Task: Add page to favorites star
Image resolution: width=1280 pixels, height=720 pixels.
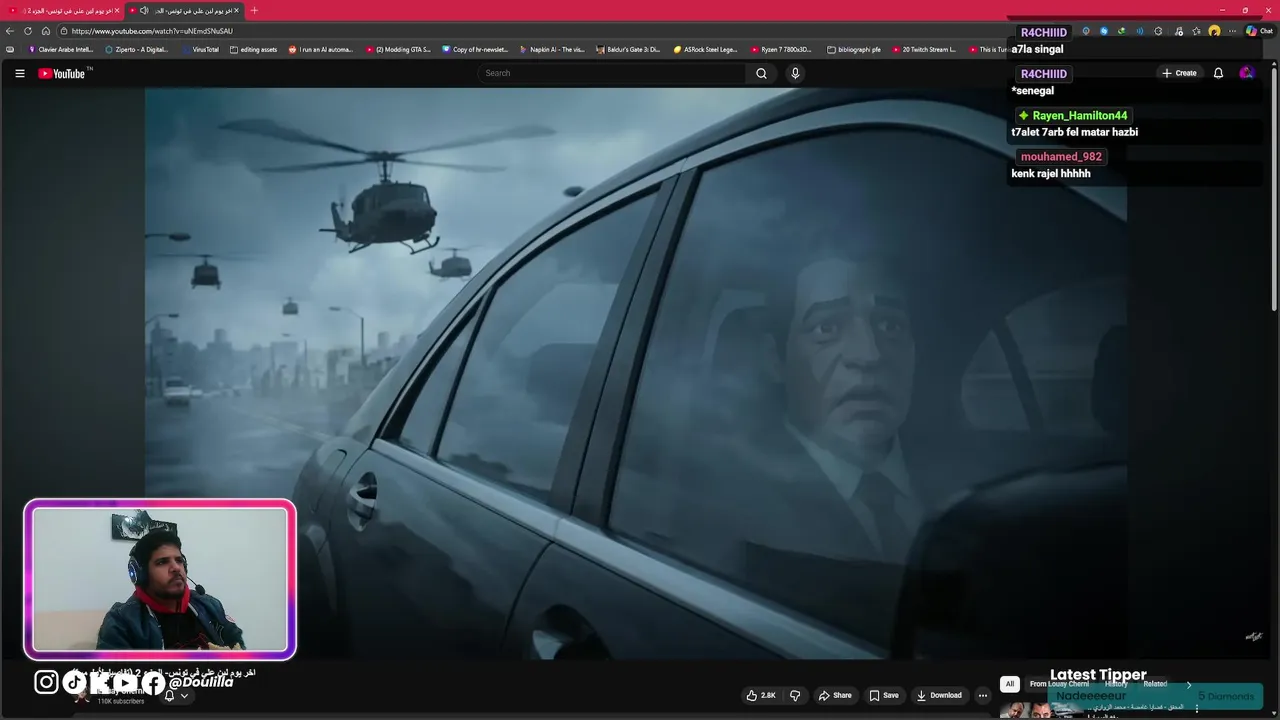Action: point(1196,31)
